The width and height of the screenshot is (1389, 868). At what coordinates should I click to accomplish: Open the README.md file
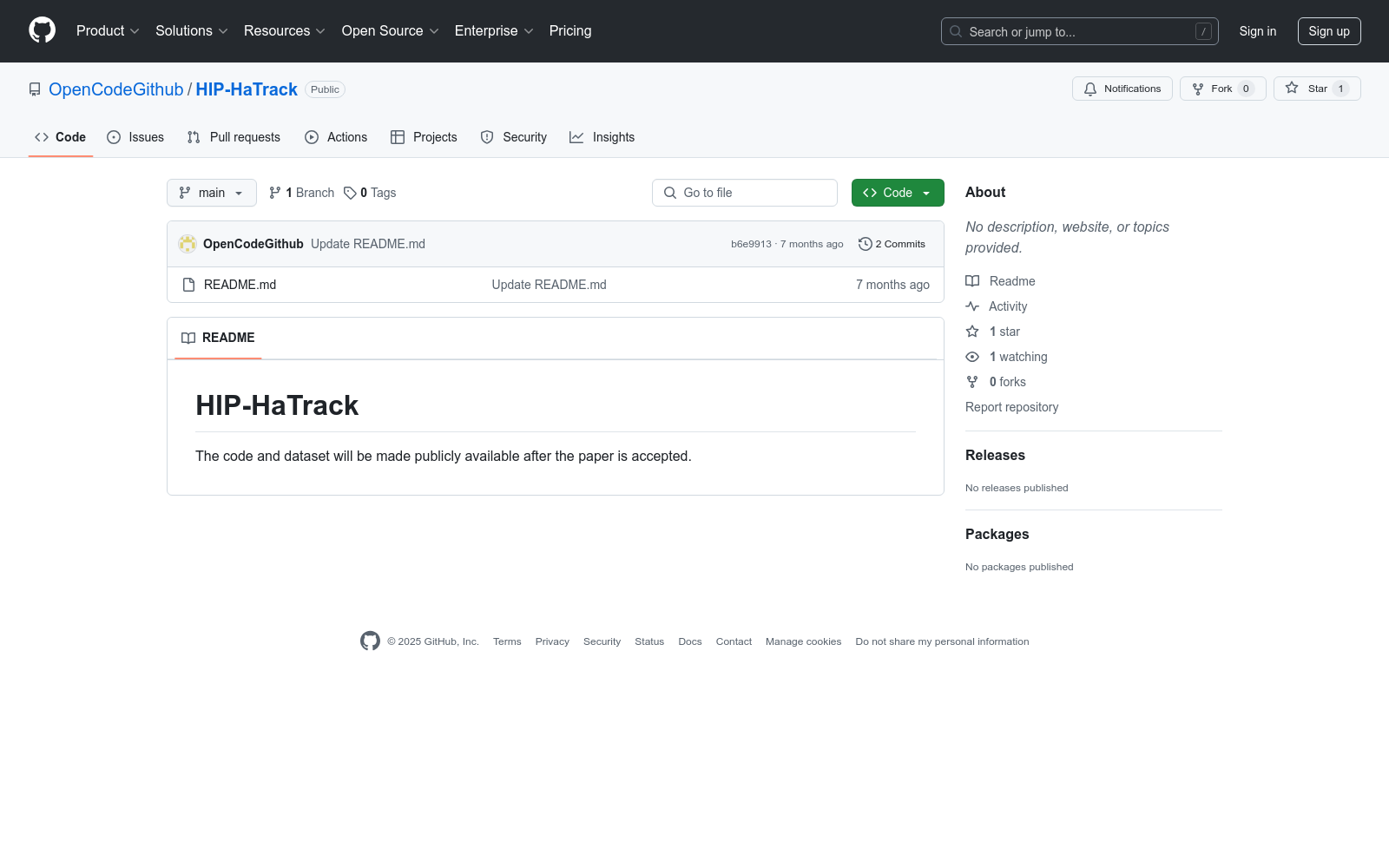coord(240,285)
